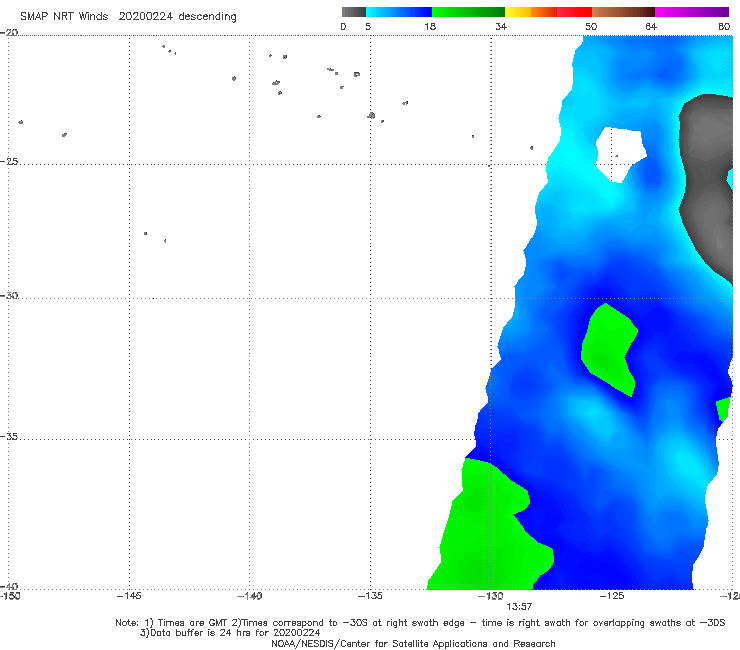Click the gray segment of the color bar

pos(354,12)
